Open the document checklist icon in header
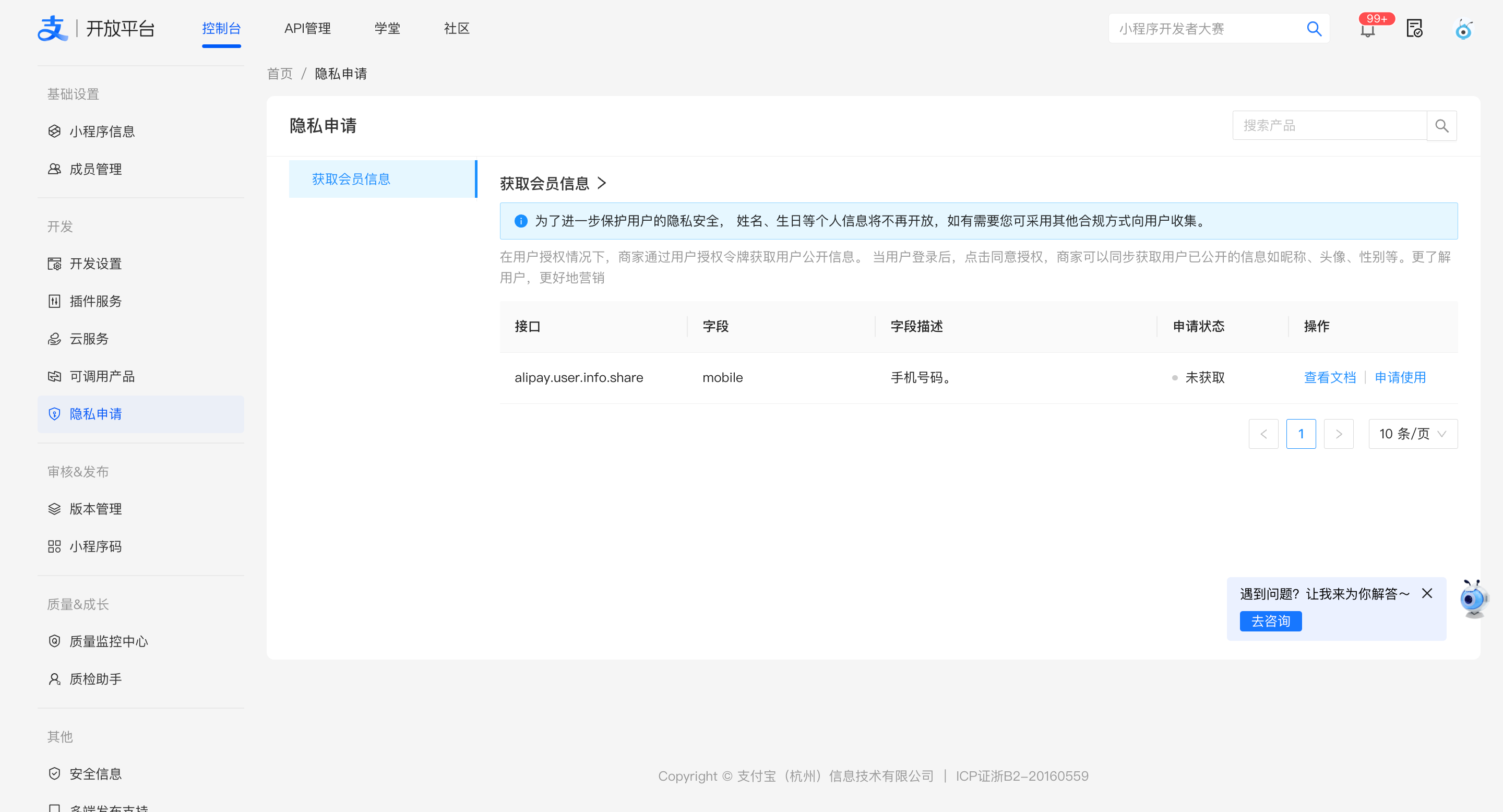This screenshot has height=812, width=1503. point(1414,28)
